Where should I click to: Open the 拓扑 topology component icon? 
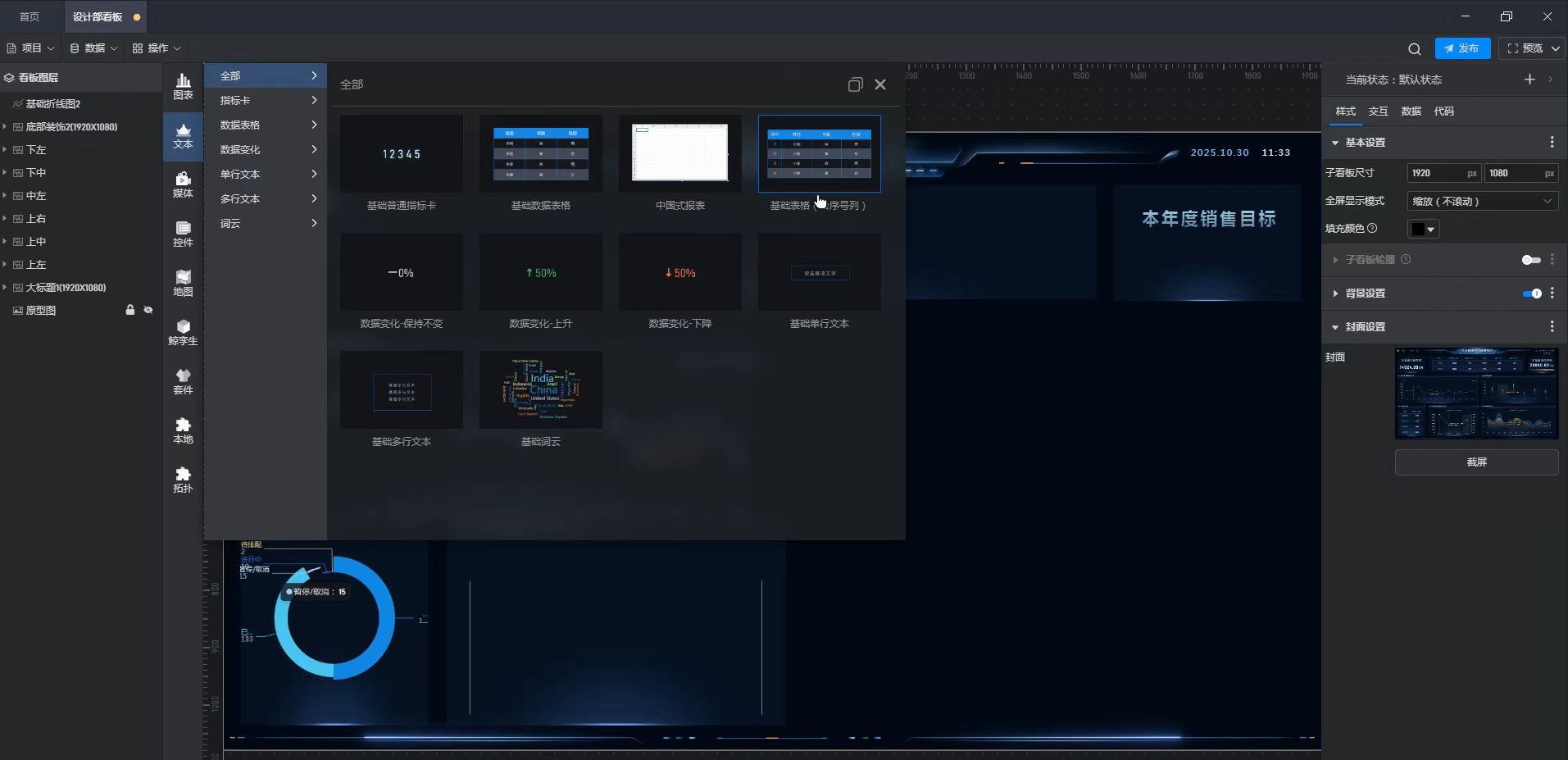(x=183, y=480)
